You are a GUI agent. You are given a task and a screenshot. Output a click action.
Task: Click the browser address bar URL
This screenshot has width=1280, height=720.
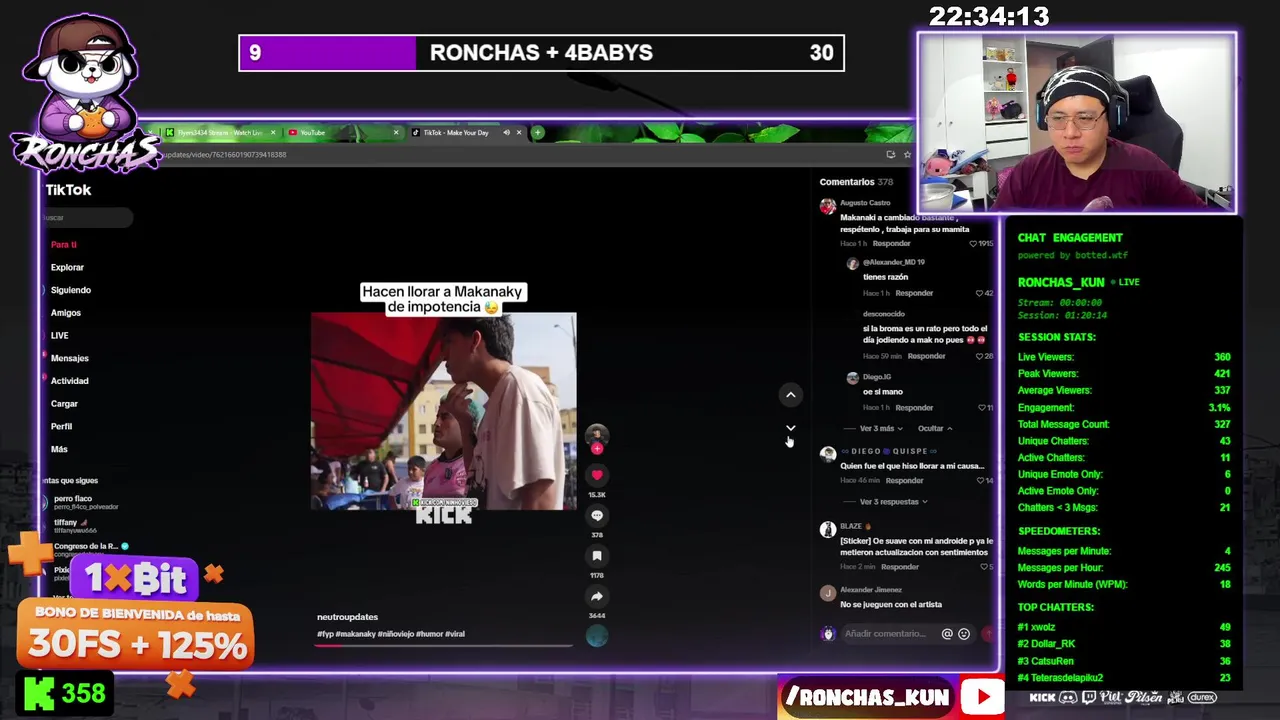tap(224, 155)
